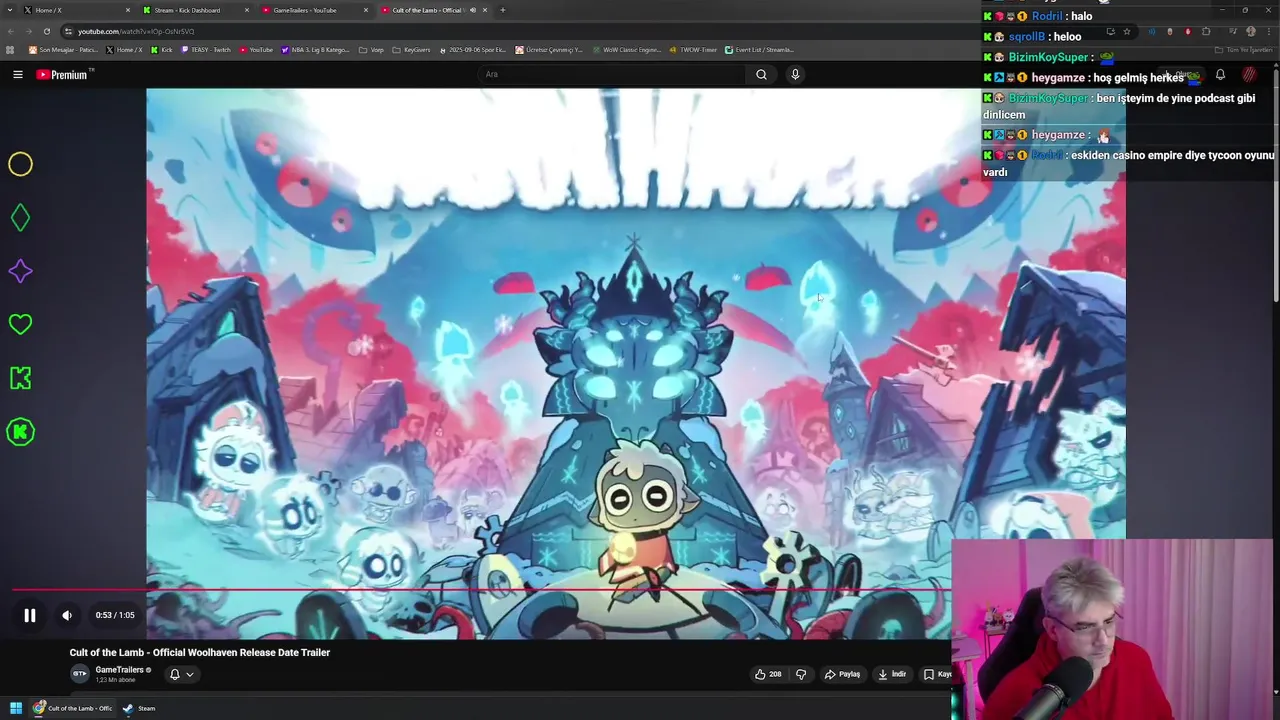
Task: Close the Home / X tab
Action: click(127, 10)
